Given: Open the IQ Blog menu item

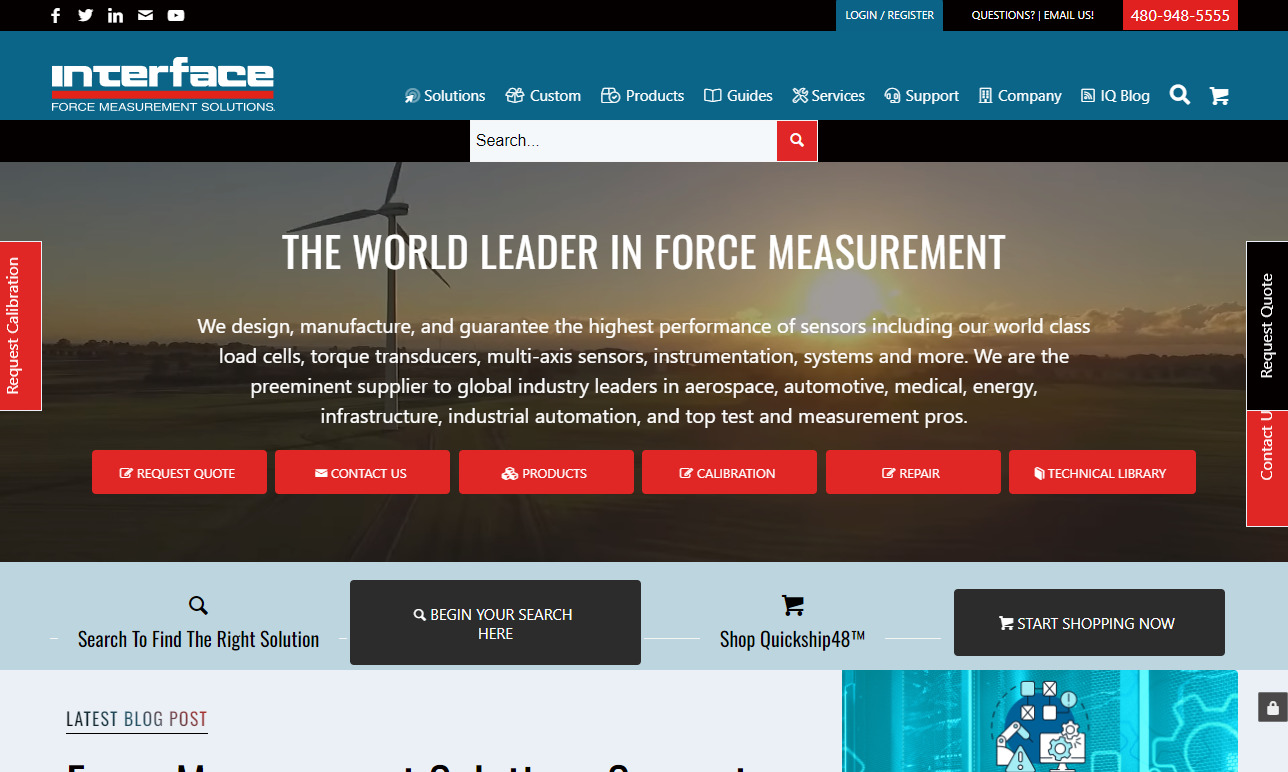Looking at the screenshot, I should tap(1115, 96).
